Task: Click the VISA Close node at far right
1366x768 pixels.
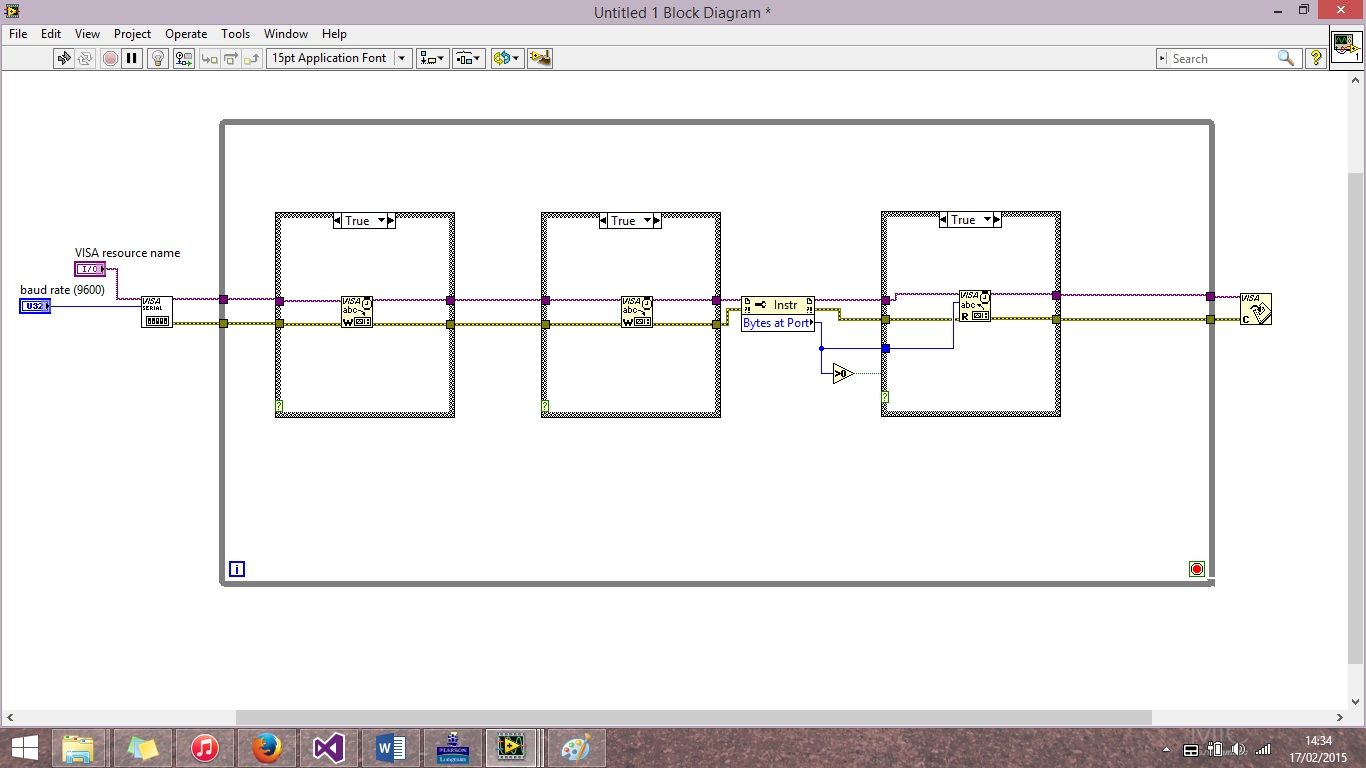Action: click(1256, 309)
